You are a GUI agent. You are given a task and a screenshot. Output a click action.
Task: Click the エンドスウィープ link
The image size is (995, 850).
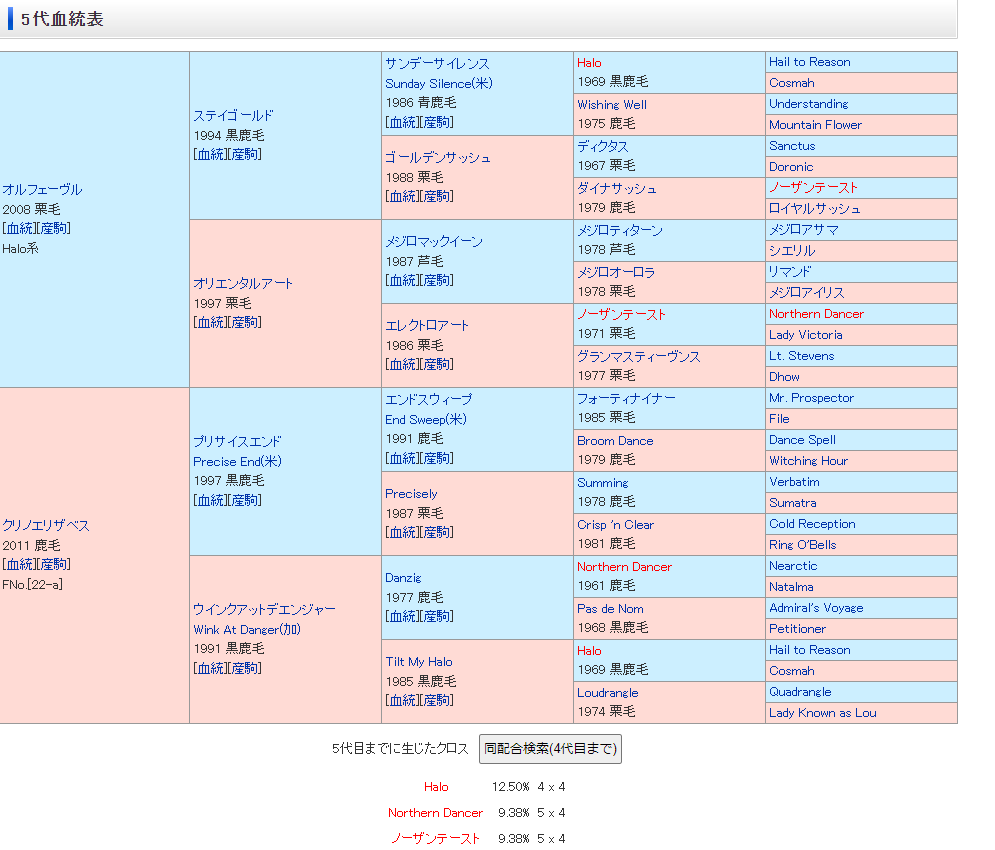[428, 400]
